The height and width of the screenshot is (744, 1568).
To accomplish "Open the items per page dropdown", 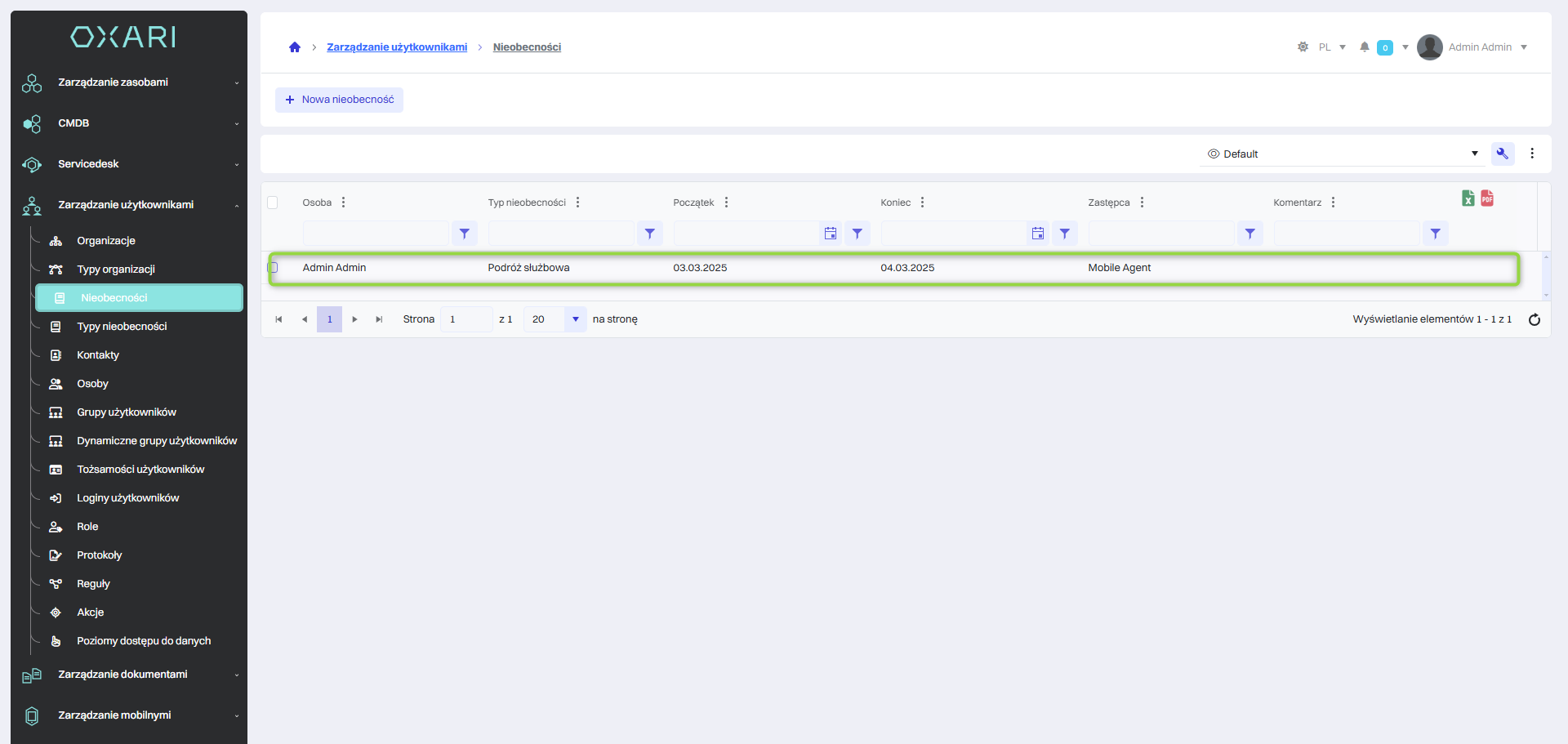I will [575, 319].
